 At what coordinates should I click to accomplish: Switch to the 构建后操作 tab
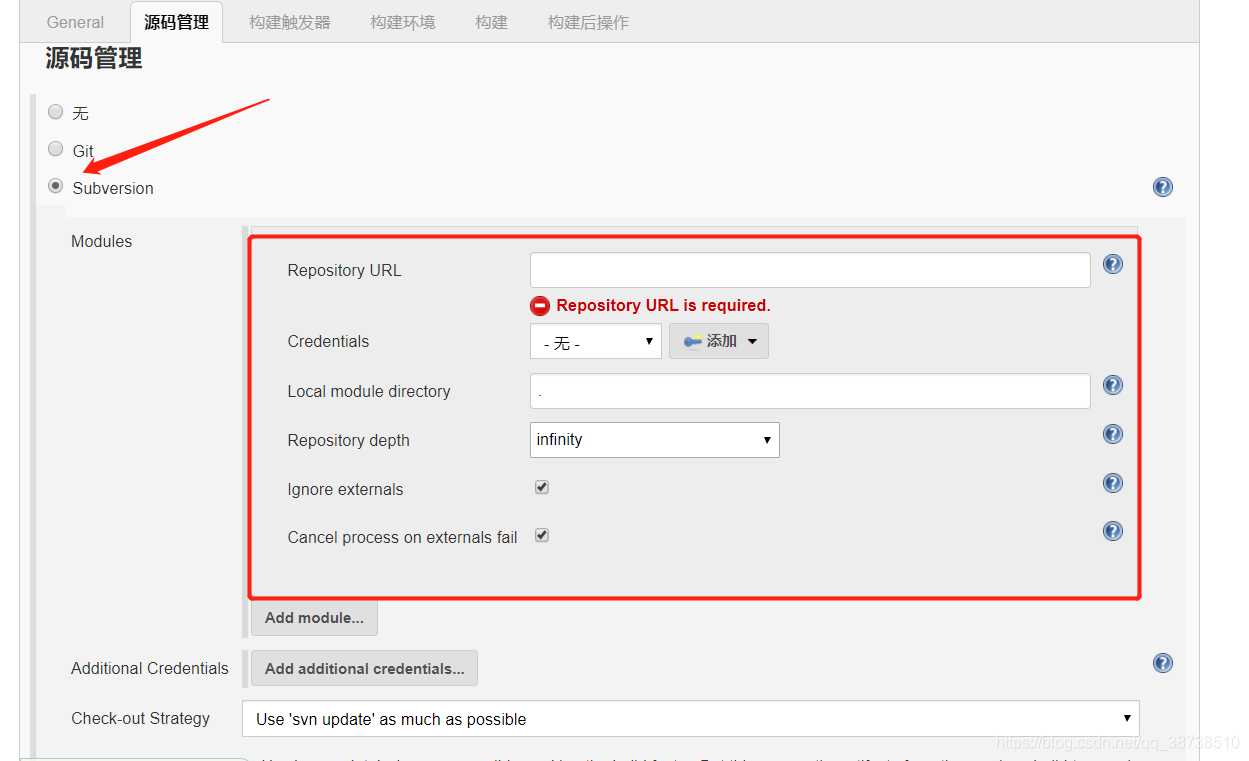[589, 22]
